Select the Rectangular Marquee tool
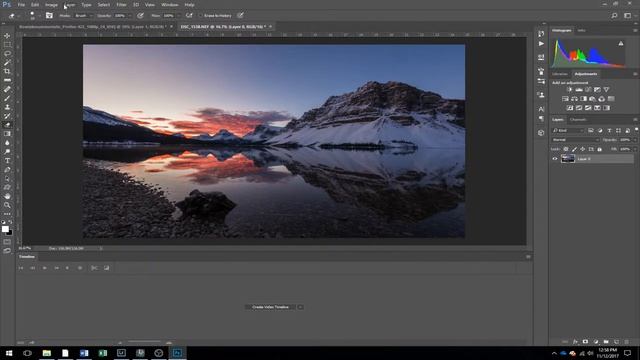Viewport: 640px width, 360px height. [x=7, y=45]
